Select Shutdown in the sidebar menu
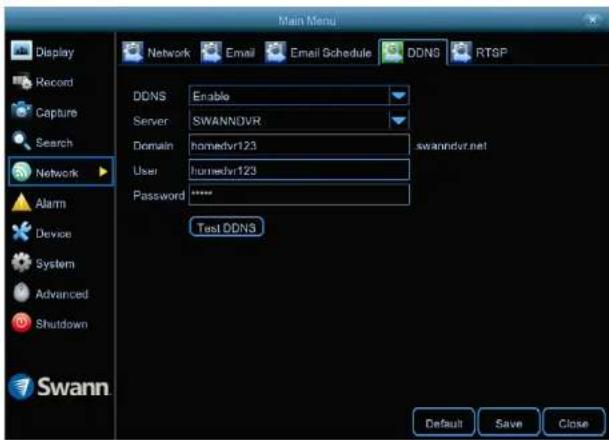This screenshot has height=440, width=609. coord(61,324)
